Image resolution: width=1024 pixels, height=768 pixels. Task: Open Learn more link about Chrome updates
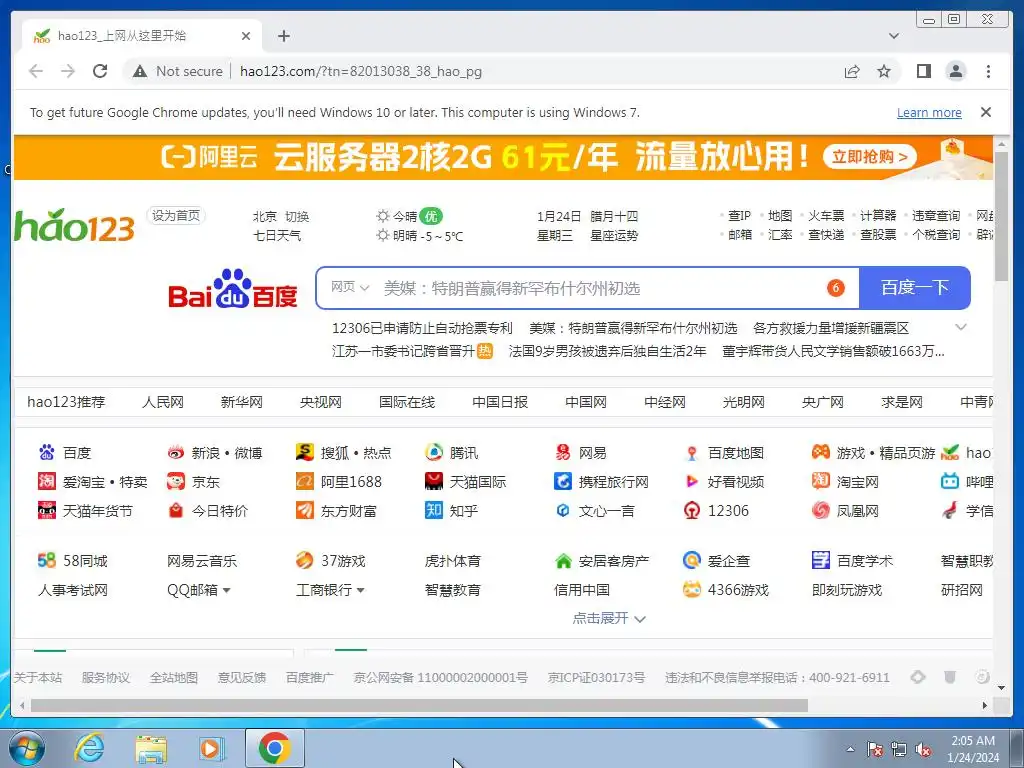point(929,112)
